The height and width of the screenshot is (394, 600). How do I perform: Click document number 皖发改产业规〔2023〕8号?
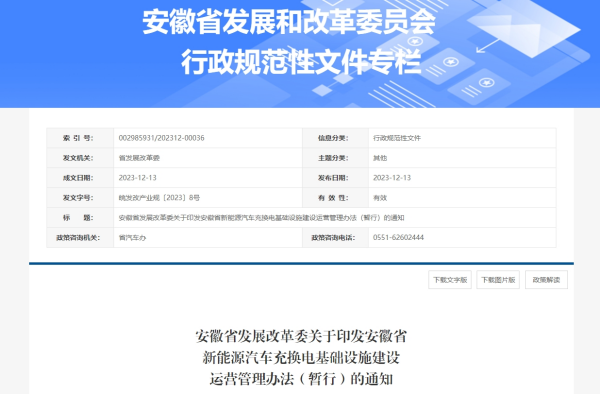point(159,198)
